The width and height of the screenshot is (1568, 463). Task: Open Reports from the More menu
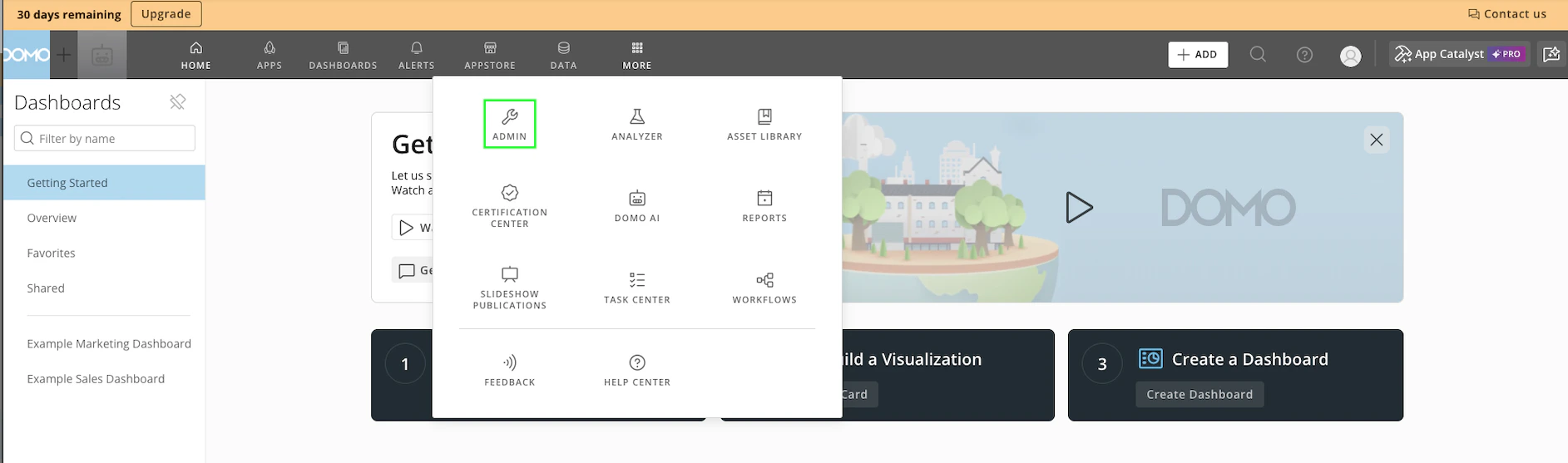[764, 206]
